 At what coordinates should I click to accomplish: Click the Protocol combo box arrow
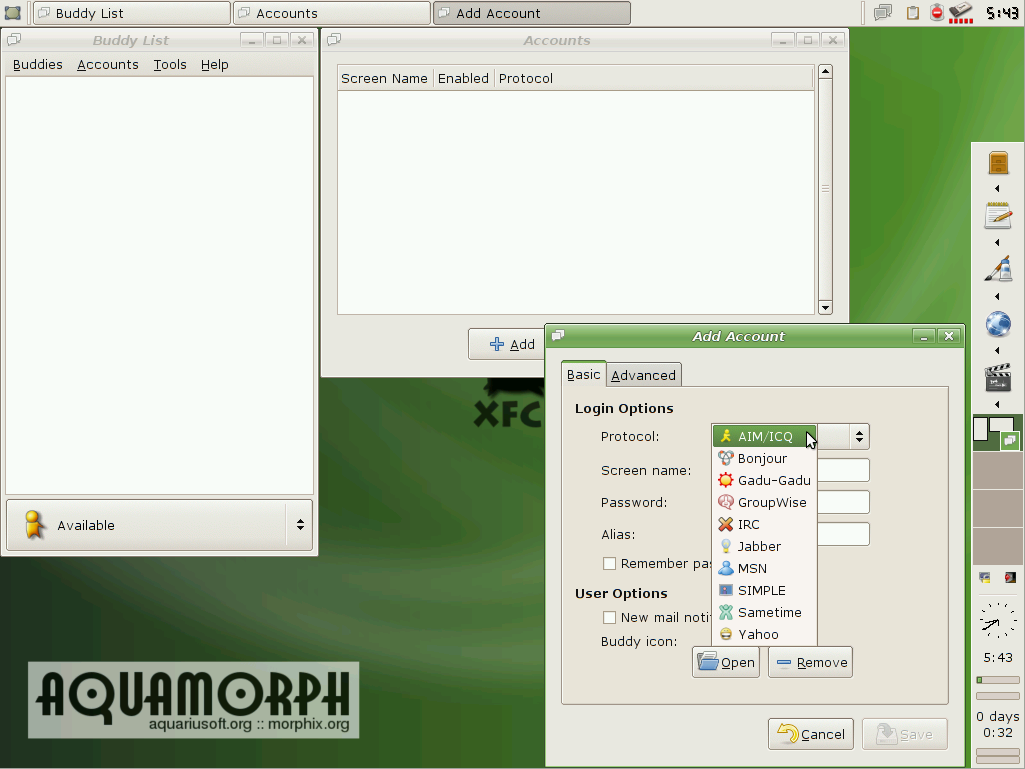point(858,436)
